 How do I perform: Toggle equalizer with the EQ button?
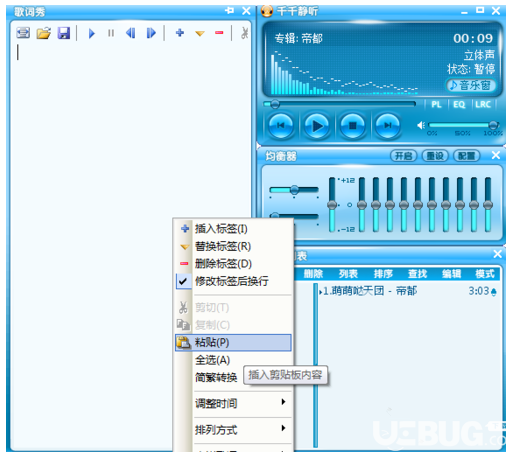pyautogui.click(x=459, y=105)
